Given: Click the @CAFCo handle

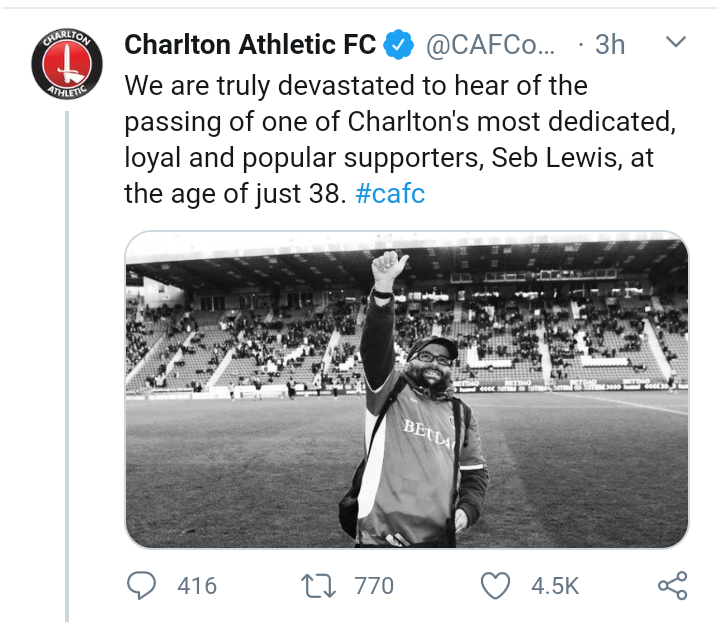Looking at the screenshot, I should (x=490, y=44).
